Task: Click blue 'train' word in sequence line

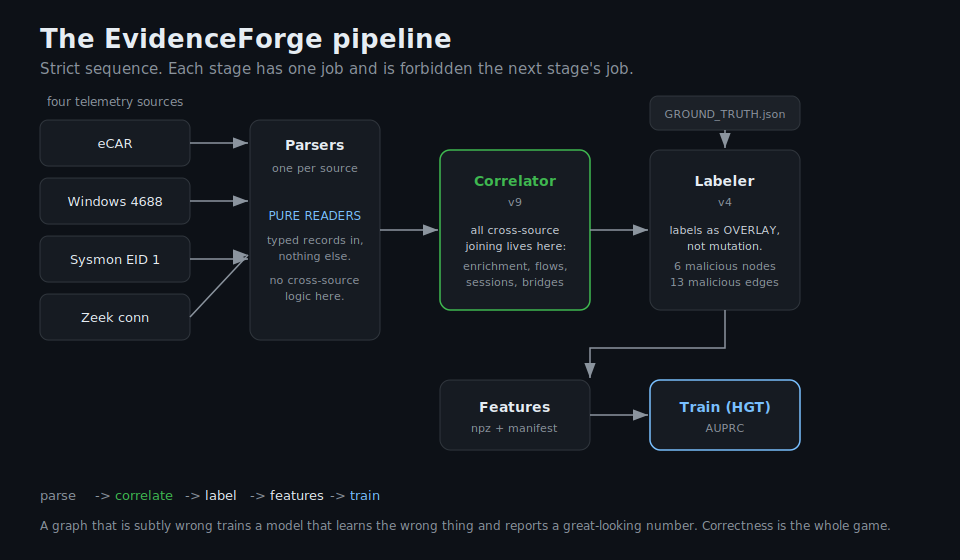Action: [365, 496]
